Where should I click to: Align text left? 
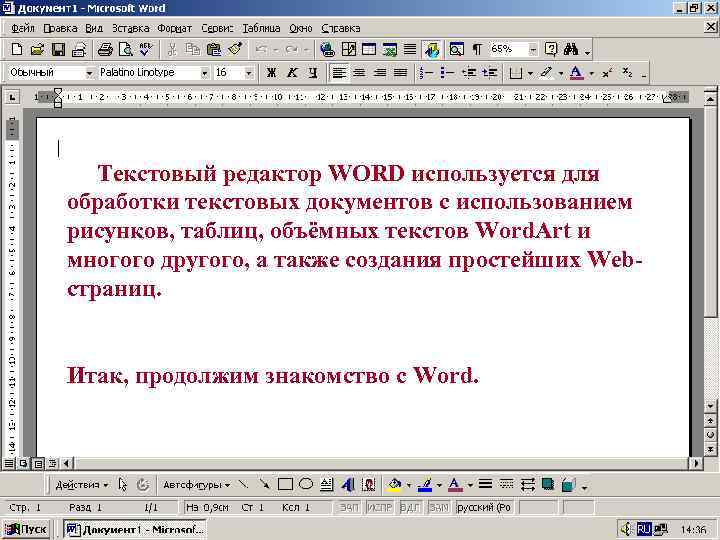point(339,73)
